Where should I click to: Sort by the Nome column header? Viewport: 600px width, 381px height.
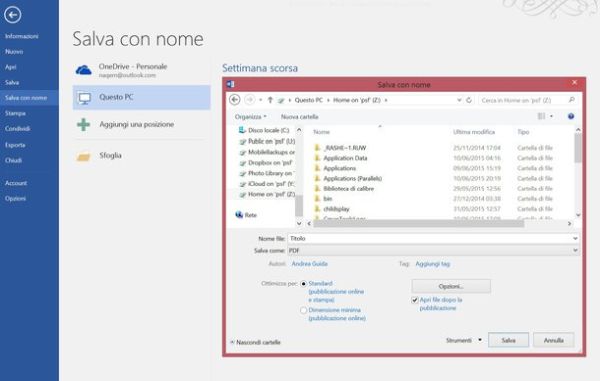[321, 132]
